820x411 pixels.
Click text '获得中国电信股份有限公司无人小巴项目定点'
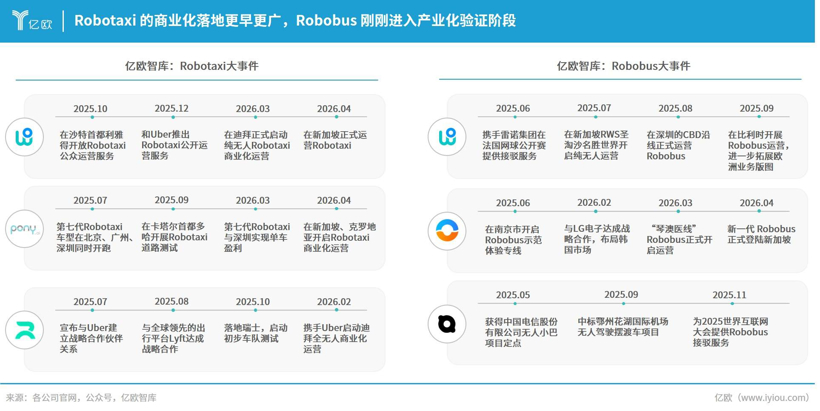521,332
